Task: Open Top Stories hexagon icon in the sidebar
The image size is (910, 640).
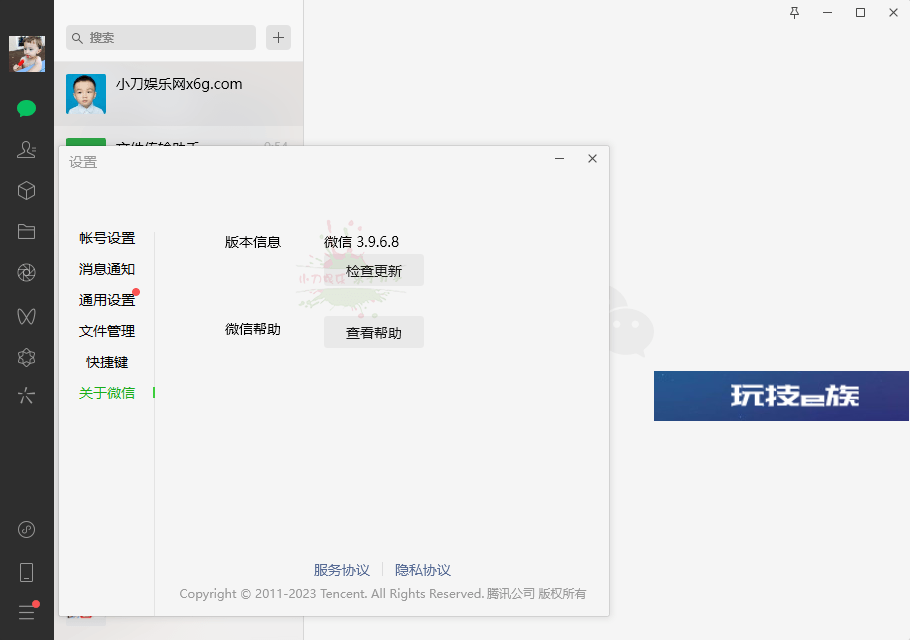Action: tap(27, 357)
